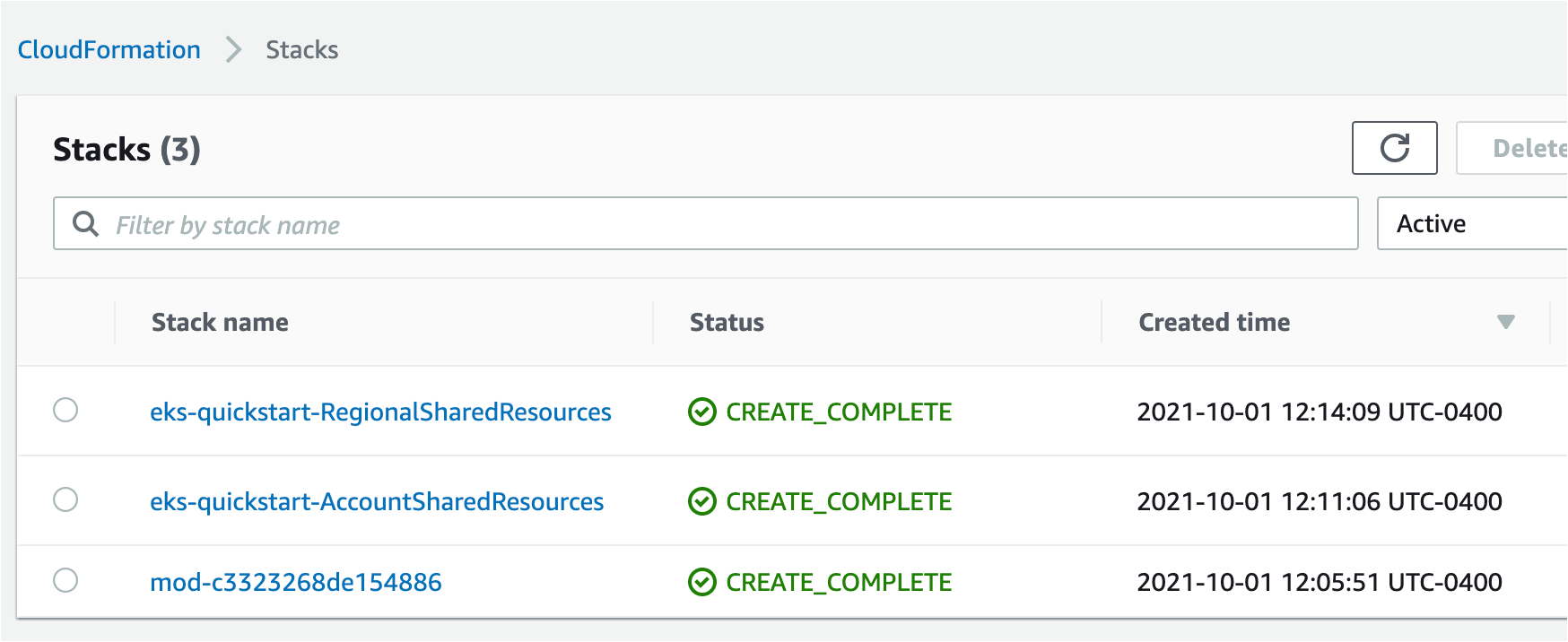Open mod-c3323268de154886 stack link
This screenshot has height=642, width=1568.
point(296,582)
